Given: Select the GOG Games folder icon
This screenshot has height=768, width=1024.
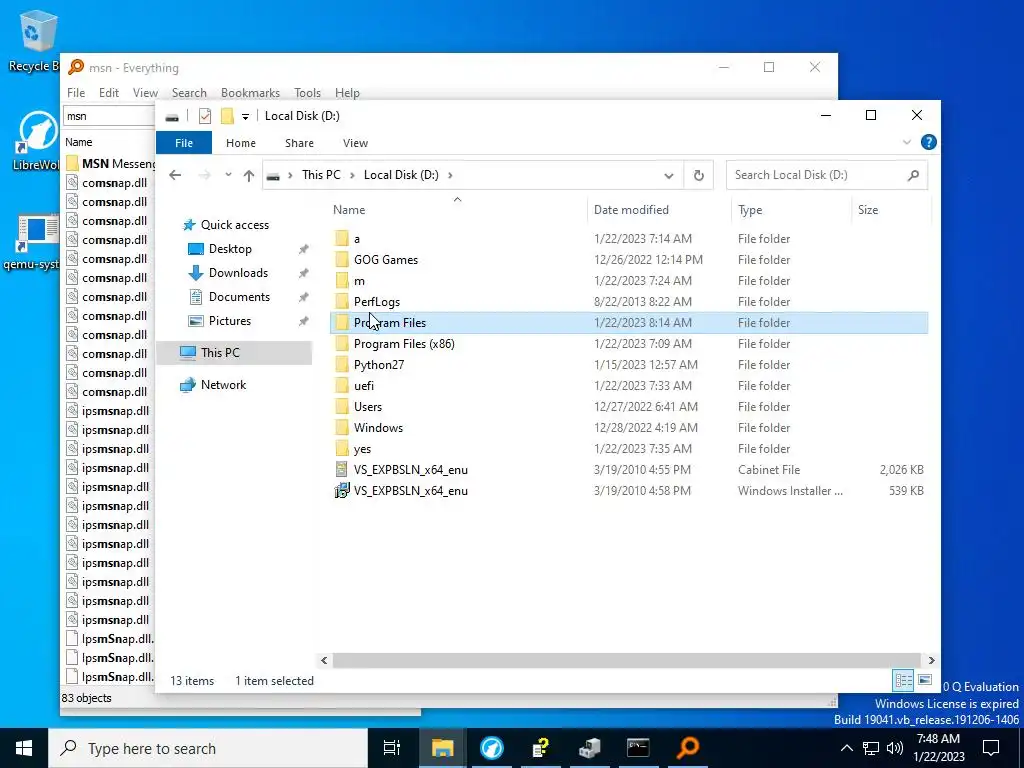Looking at the screenshot, I should 342,259.
